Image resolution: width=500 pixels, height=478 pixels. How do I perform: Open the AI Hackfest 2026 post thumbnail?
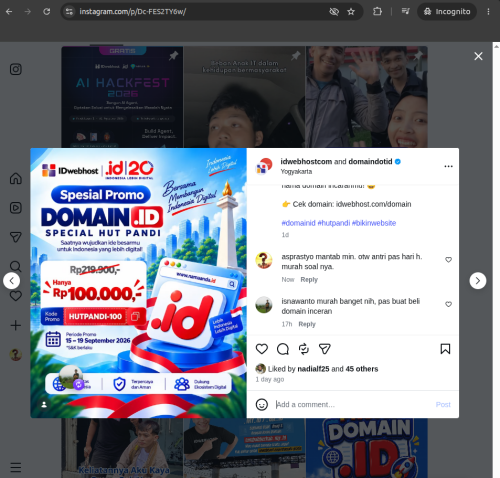point(122,97)
